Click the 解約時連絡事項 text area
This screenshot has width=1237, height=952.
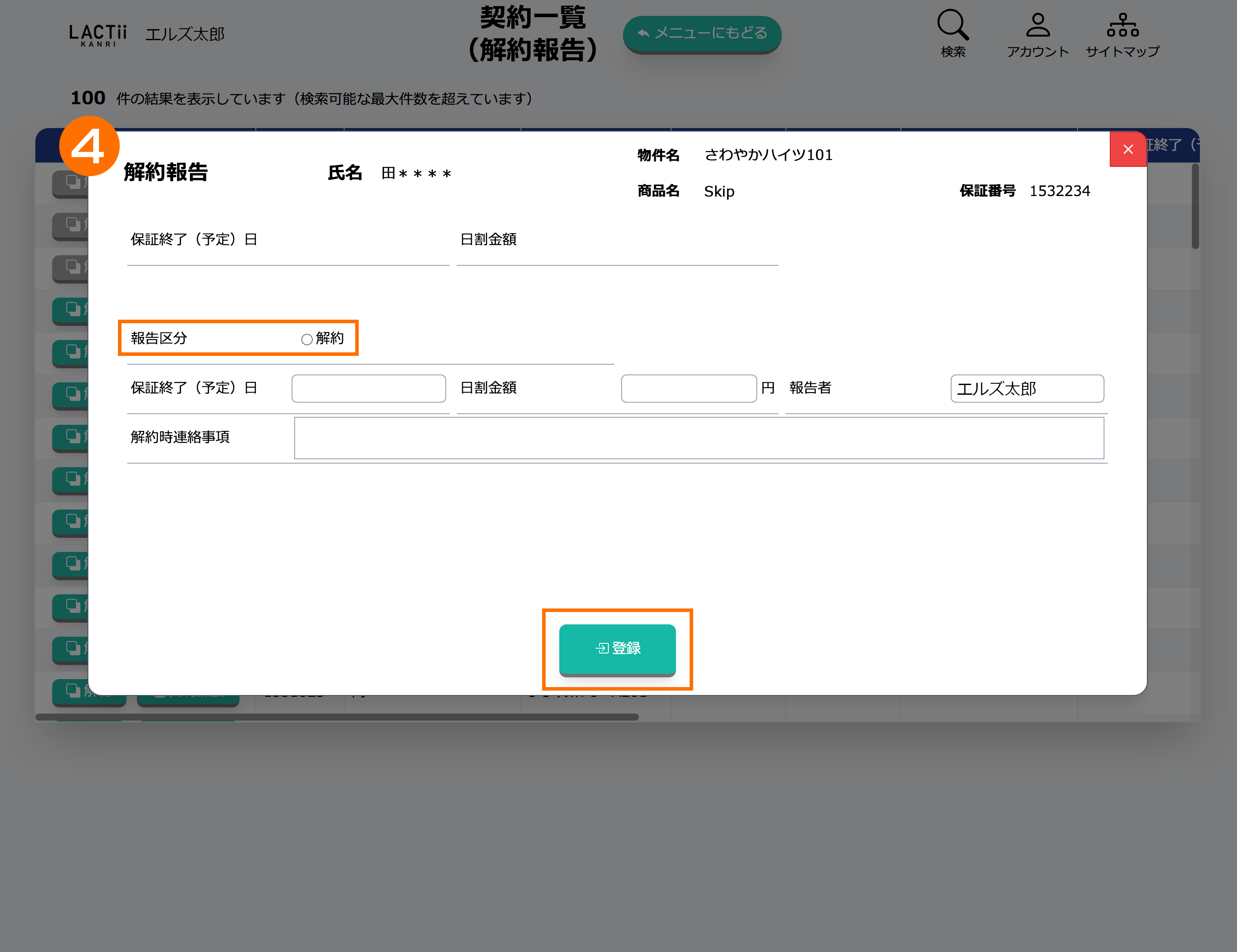point(698,438)
